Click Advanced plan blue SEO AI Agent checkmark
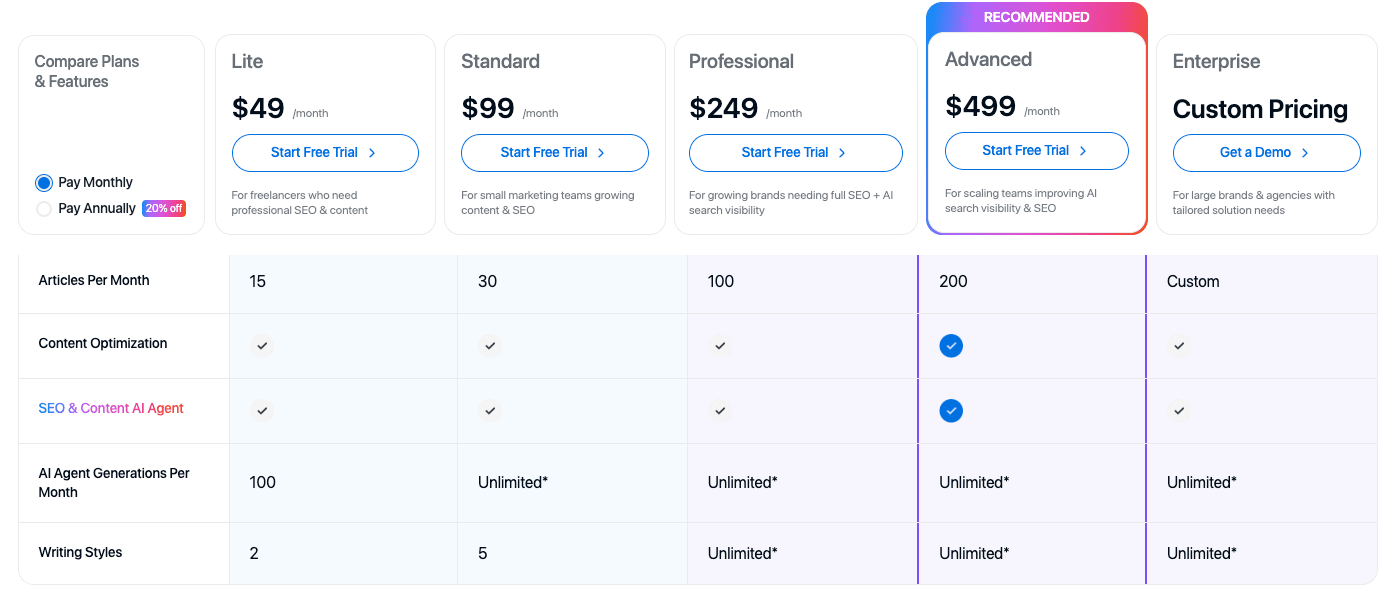This screenshot has width=1392, height=599. pyautogui.click(x=951, y=411)
